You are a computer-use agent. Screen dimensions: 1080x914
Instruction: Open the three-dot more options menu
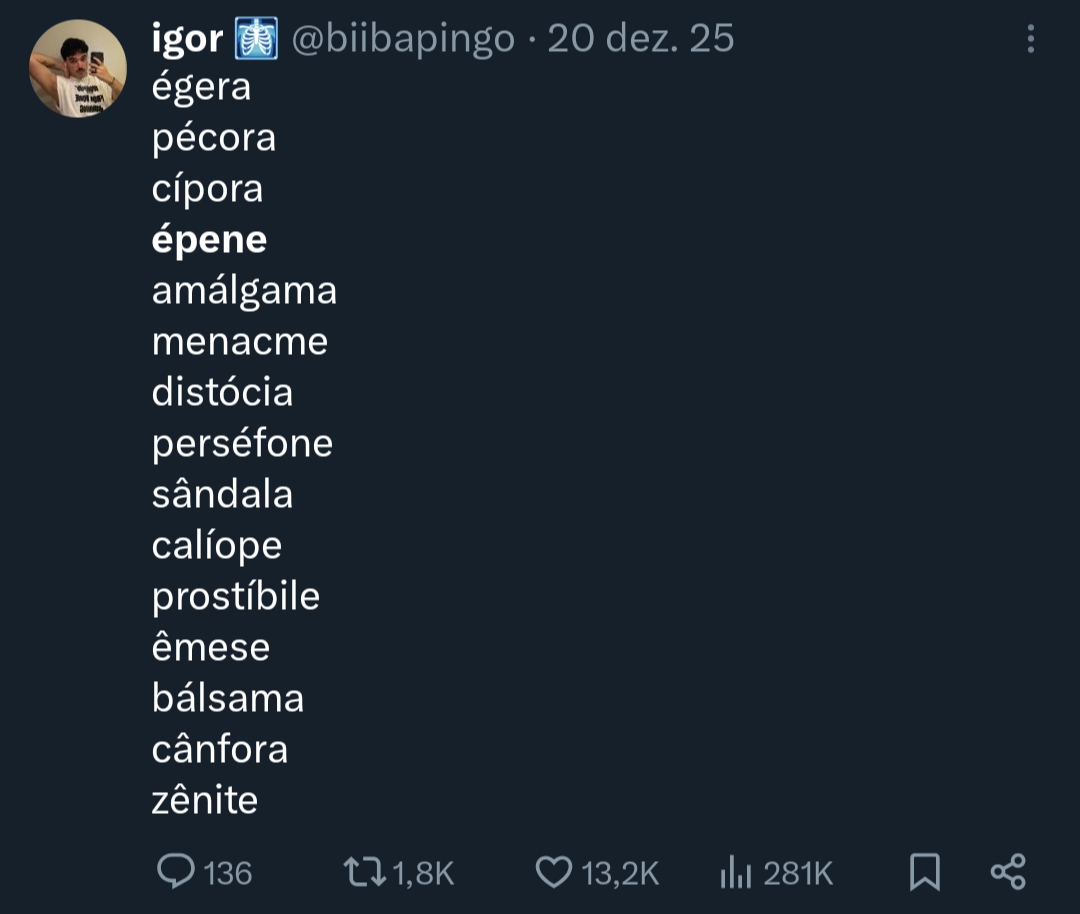[x=1030, y=39]
